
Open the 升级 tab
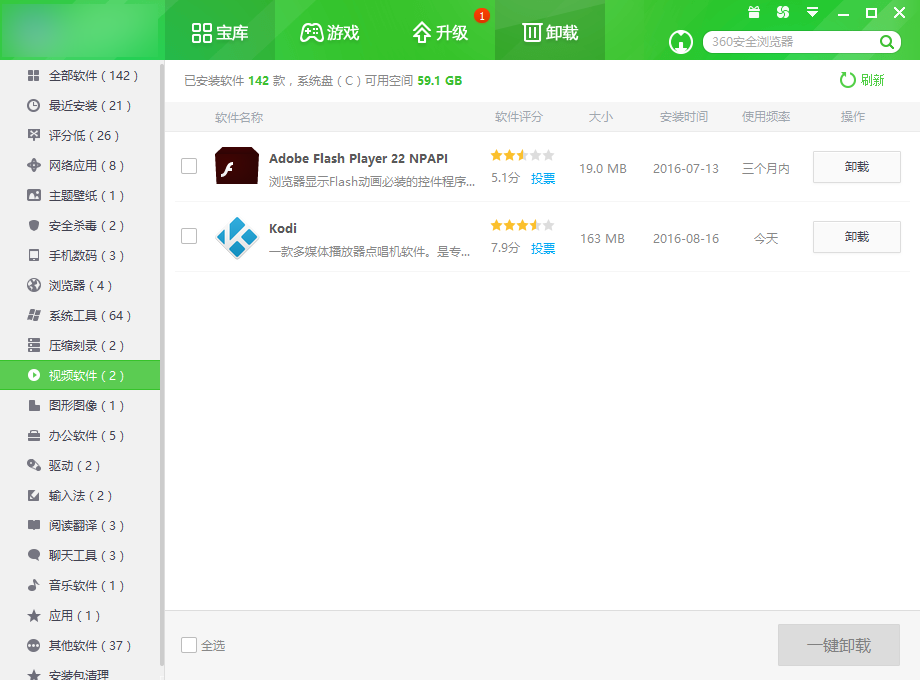[440, 32]
